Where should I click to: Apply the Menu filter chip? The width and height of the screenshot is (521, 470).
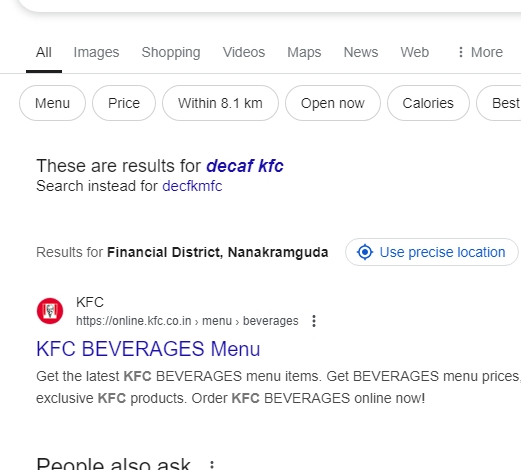point(52,103)
